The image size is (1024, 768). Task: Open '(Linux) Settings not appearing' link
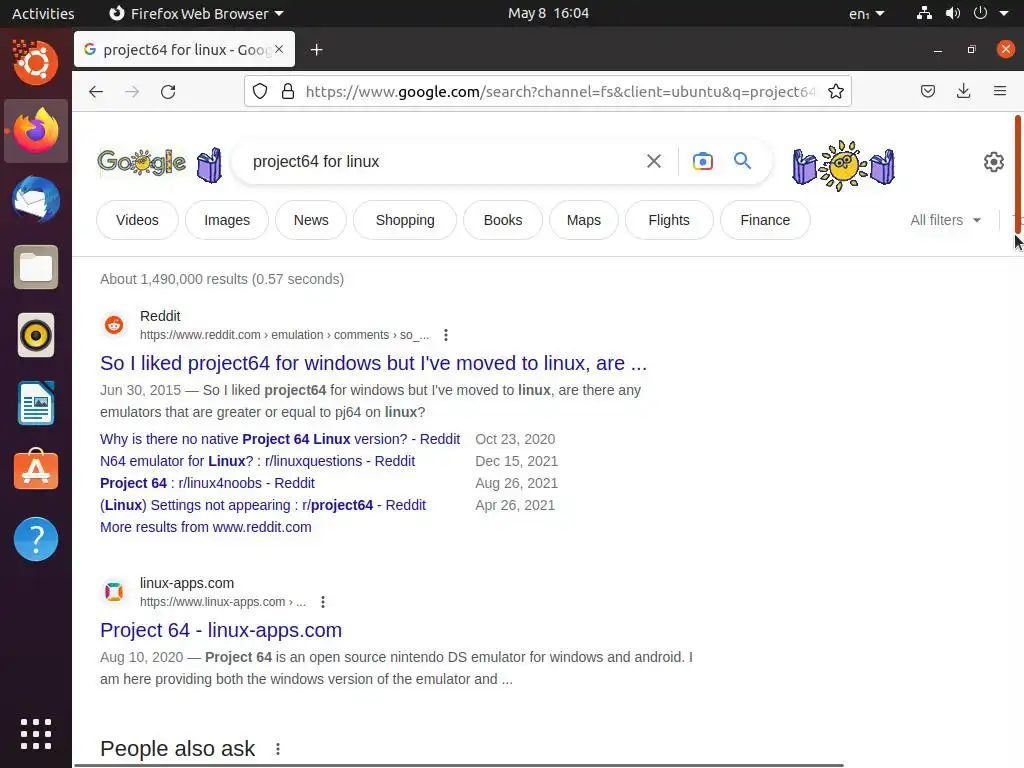(x=263, y=505)
